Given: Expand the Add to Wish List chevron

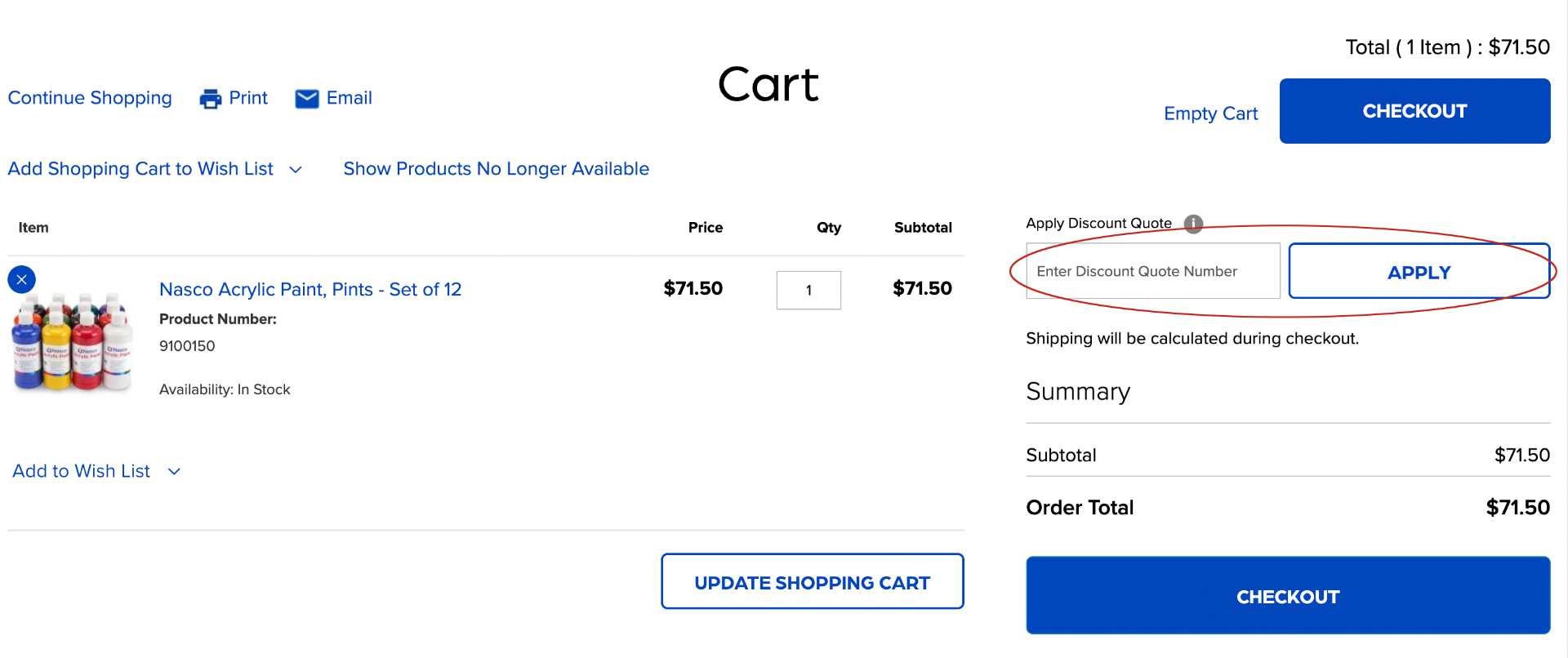Looking at the screenshot, I should coord(174,472).
